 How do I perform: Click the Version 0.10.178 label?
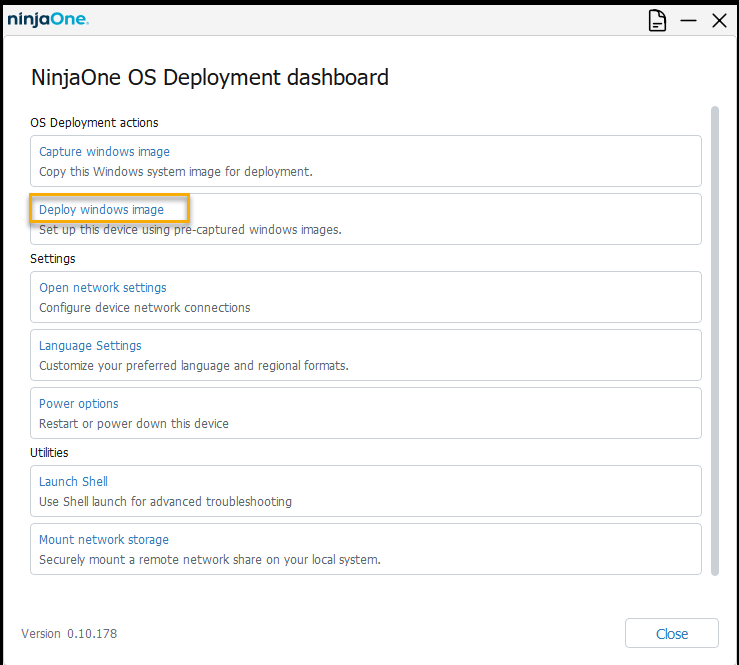(69, 634)
